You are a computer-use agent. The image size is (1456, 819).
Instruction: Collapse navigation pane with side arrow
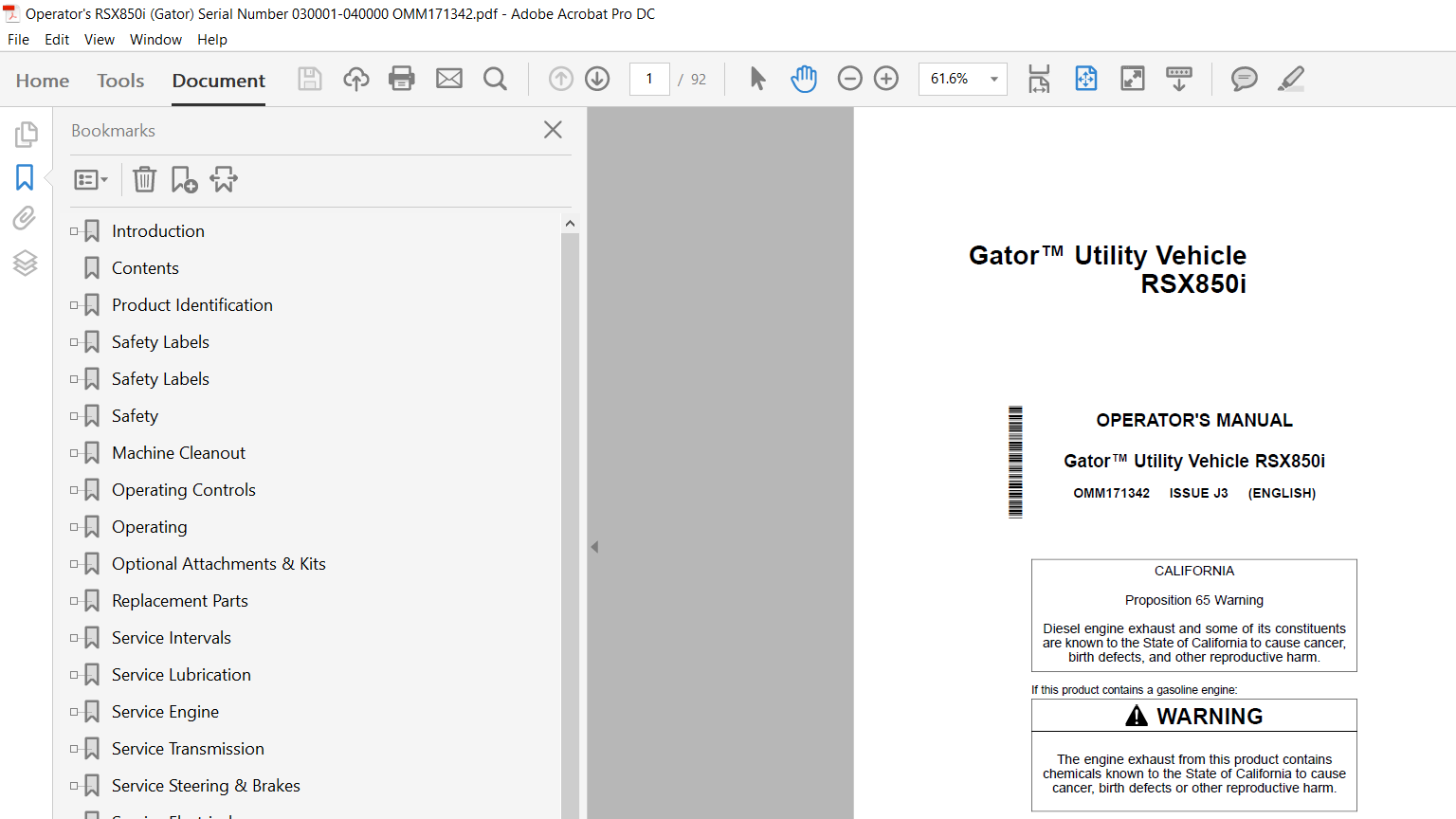tap(594, 547)
